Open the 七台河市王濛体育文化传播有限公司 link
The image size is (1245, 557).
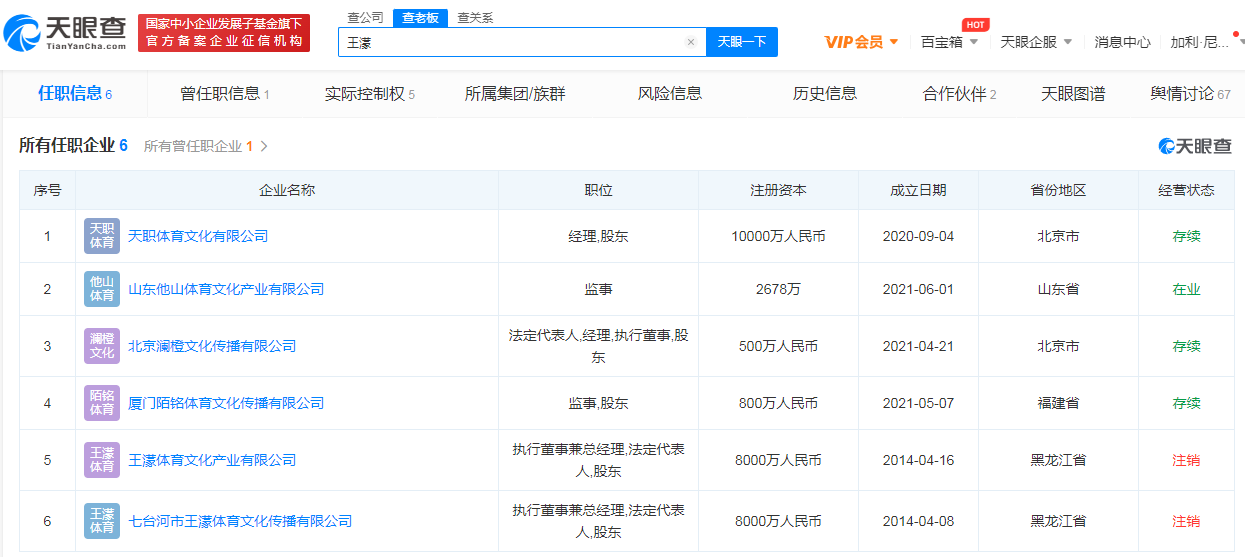pos(240,521)
